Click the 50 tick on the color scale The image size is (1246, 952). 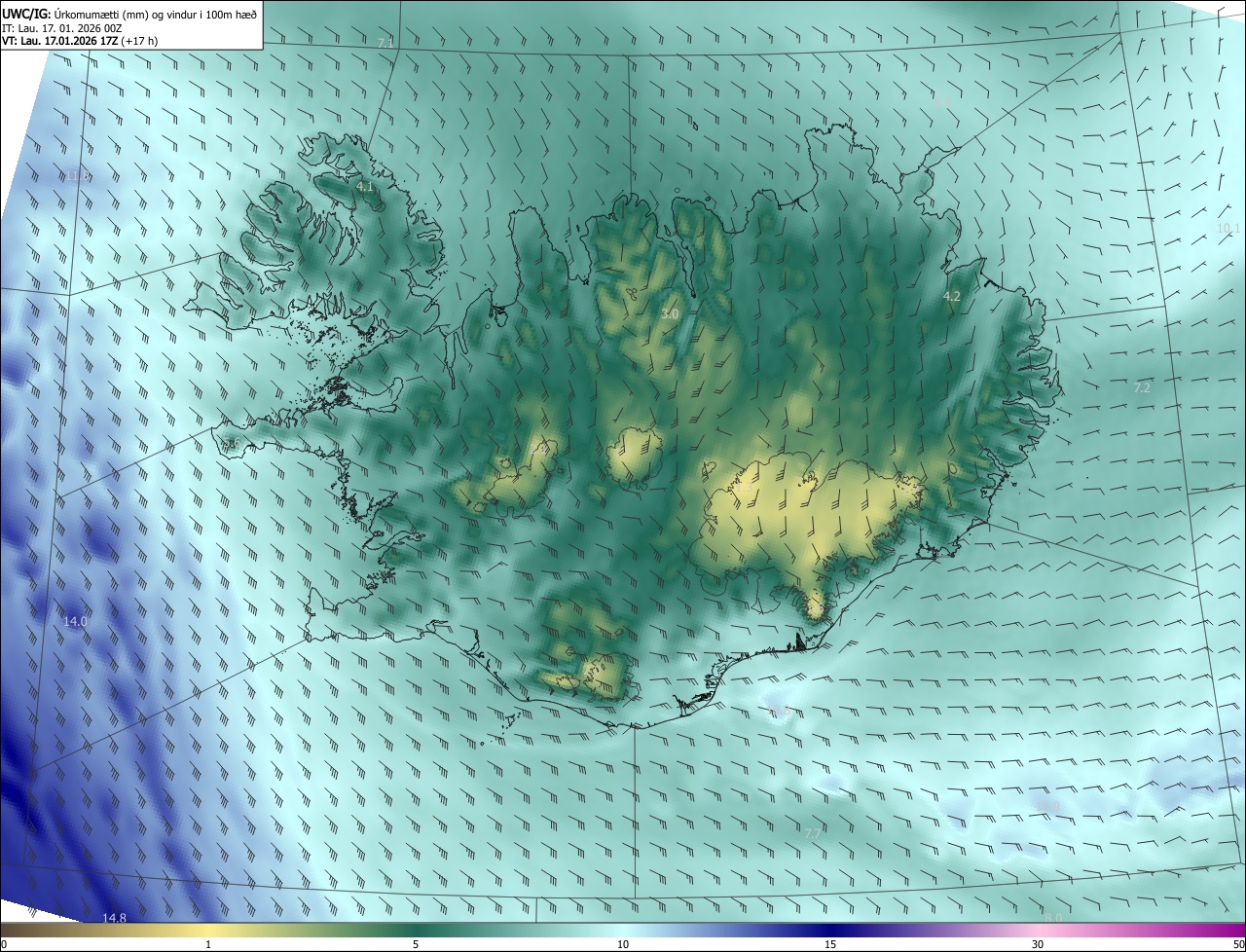(1238, 944)
